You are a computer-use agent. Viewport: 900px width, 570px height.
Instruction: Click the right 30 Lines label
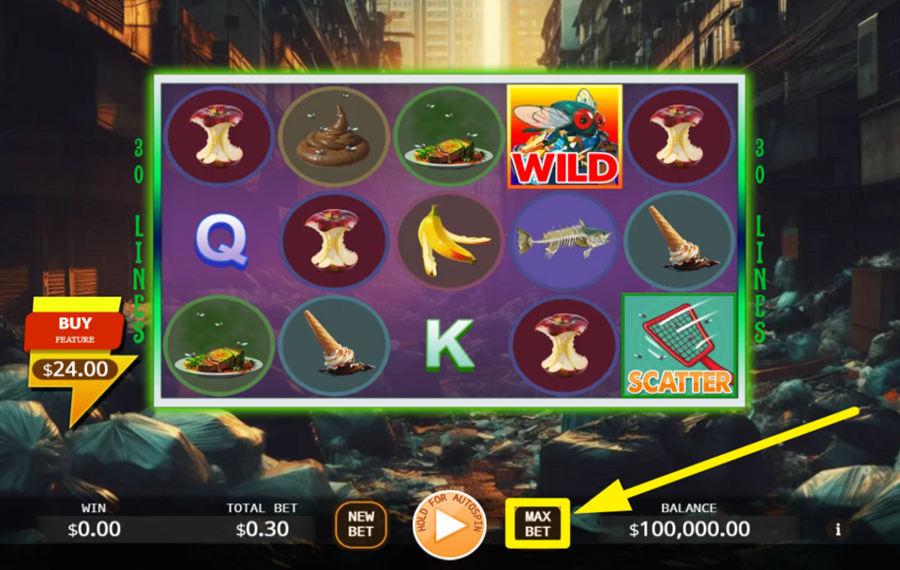coord(760,241)
